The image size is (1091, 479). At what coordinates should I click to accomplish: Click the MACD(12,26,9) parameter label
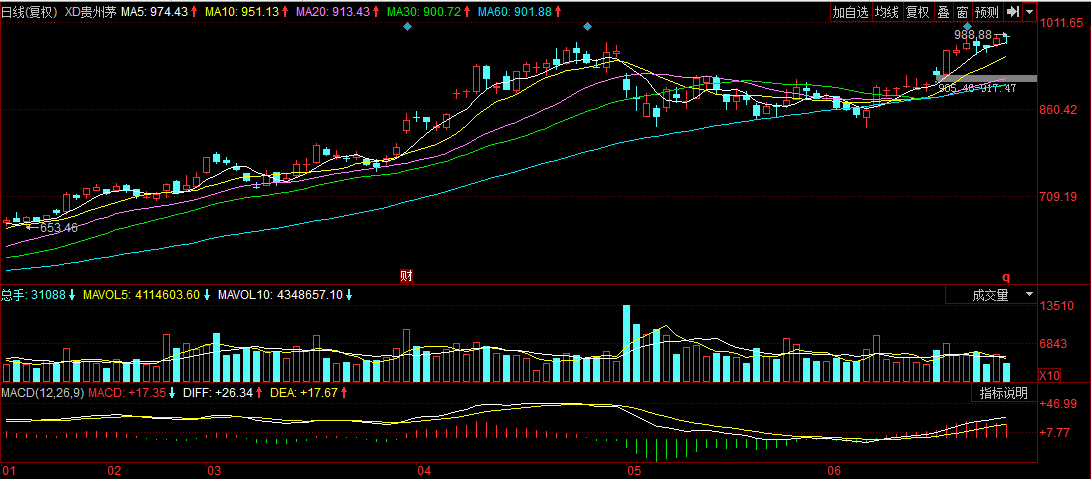pos(43,393)
